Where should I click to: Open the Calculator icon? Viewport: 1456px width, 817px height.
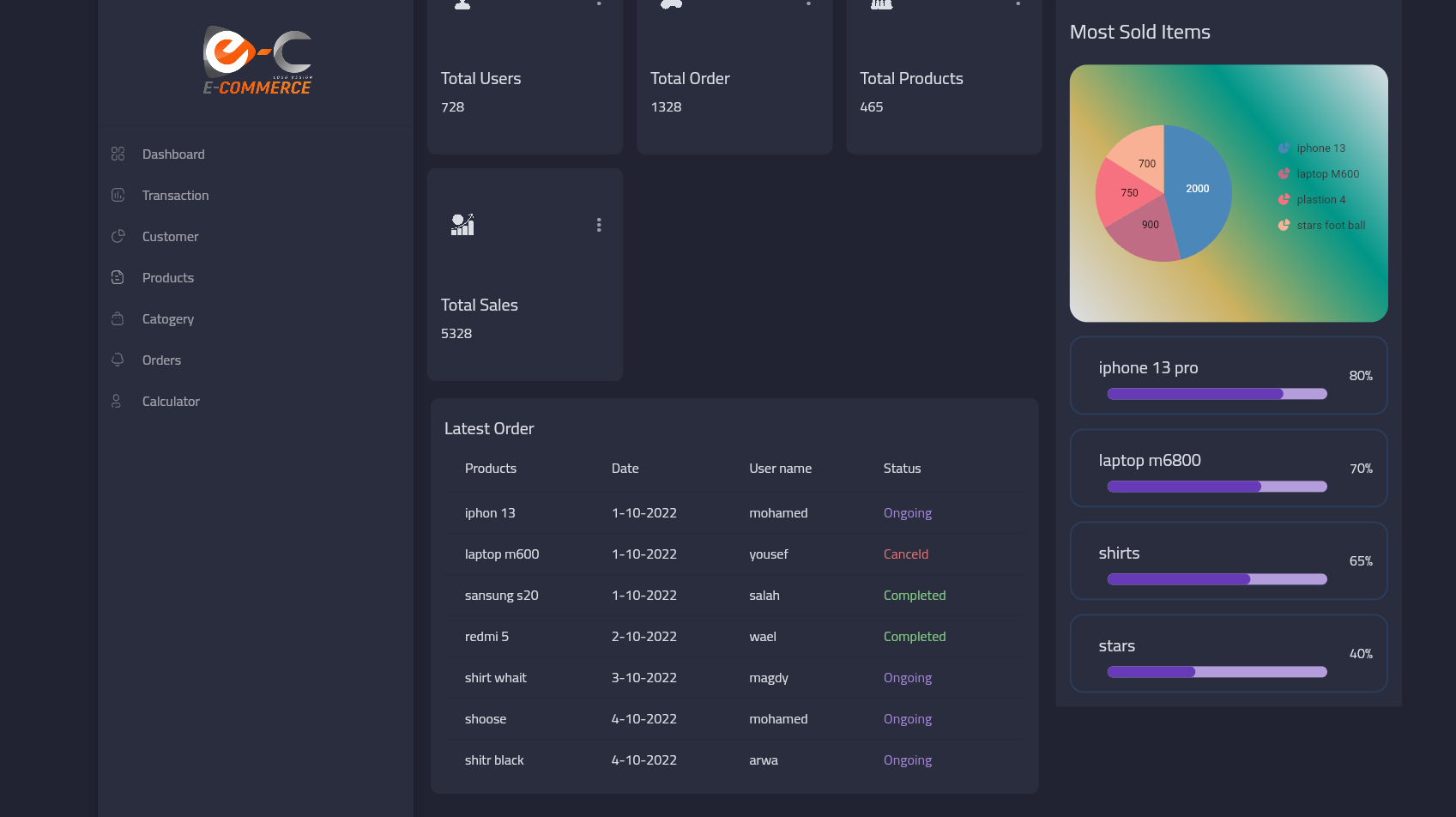coord(118,401)
